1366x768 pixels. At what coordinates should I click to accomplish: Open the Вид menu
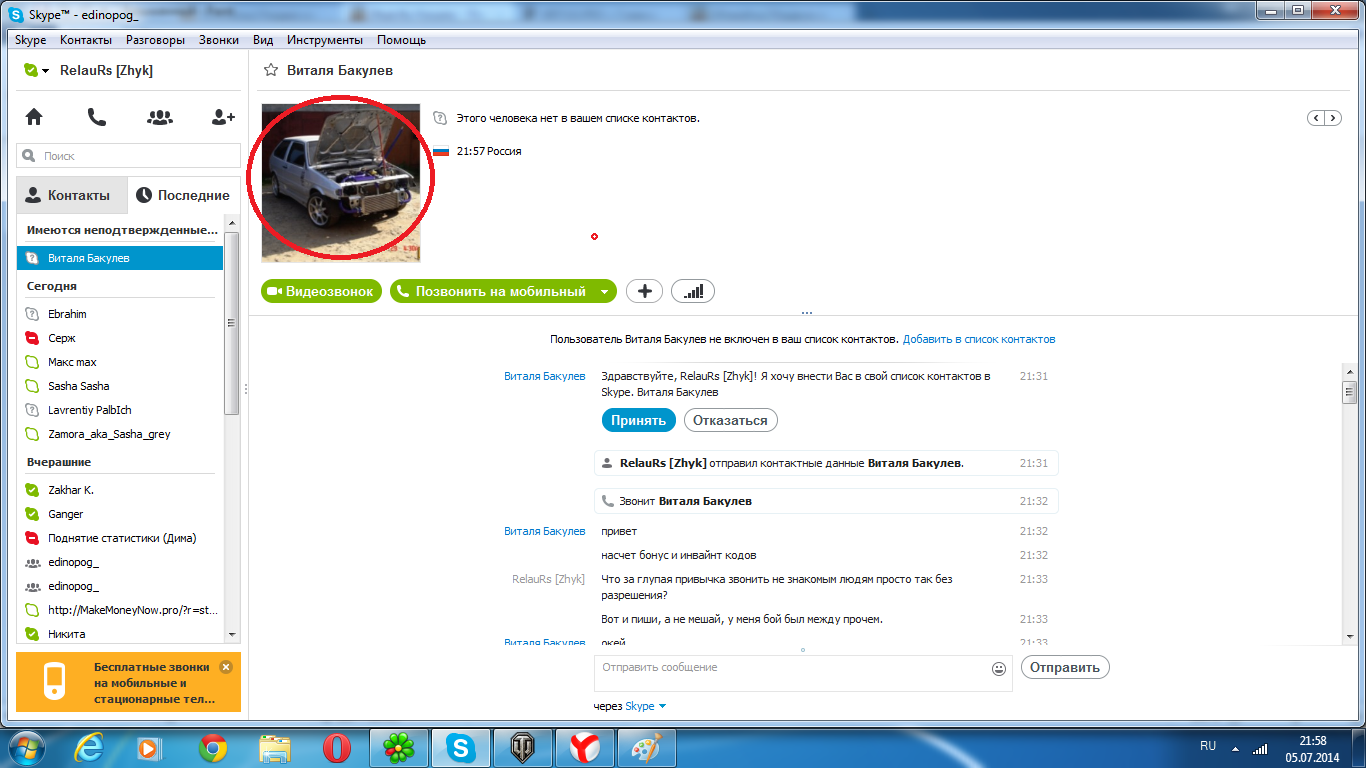pyautogui.click(x=263, y=40)
